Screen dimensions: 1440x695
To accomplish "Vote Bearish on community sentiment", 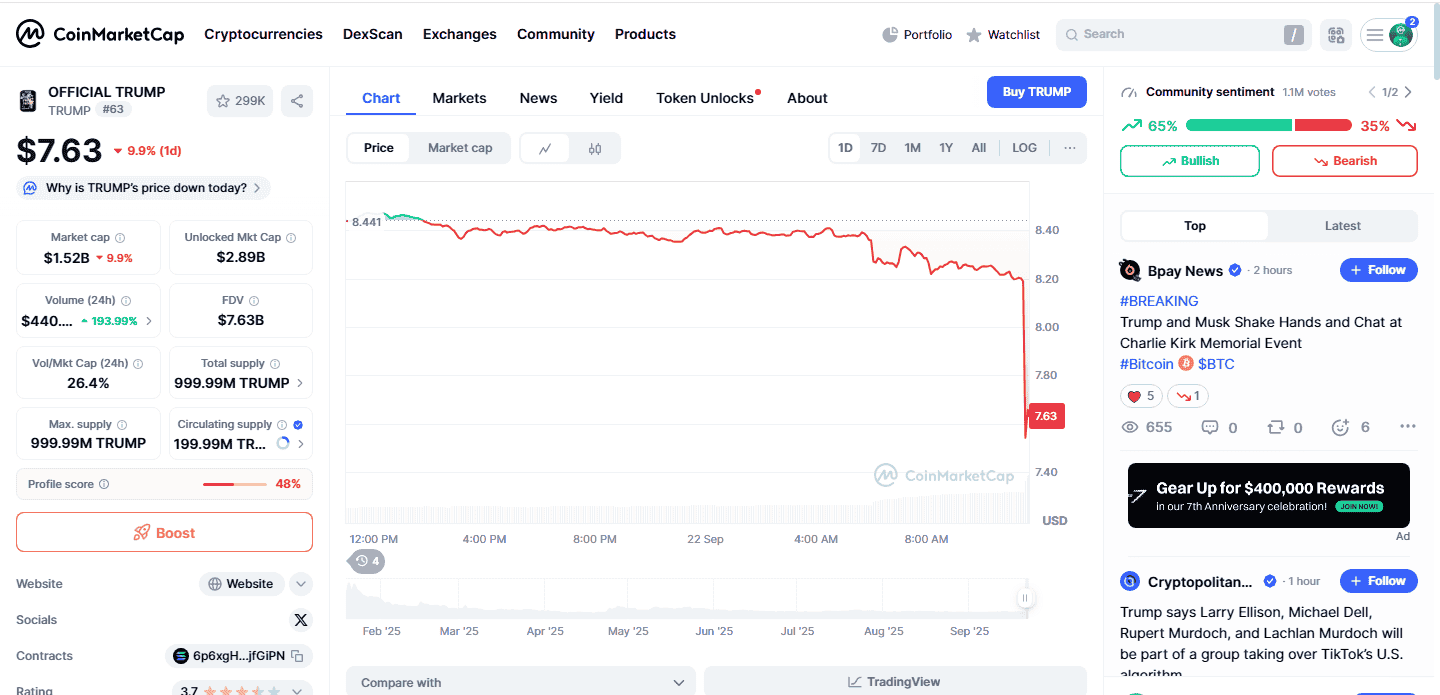I will click(1345, 161).
